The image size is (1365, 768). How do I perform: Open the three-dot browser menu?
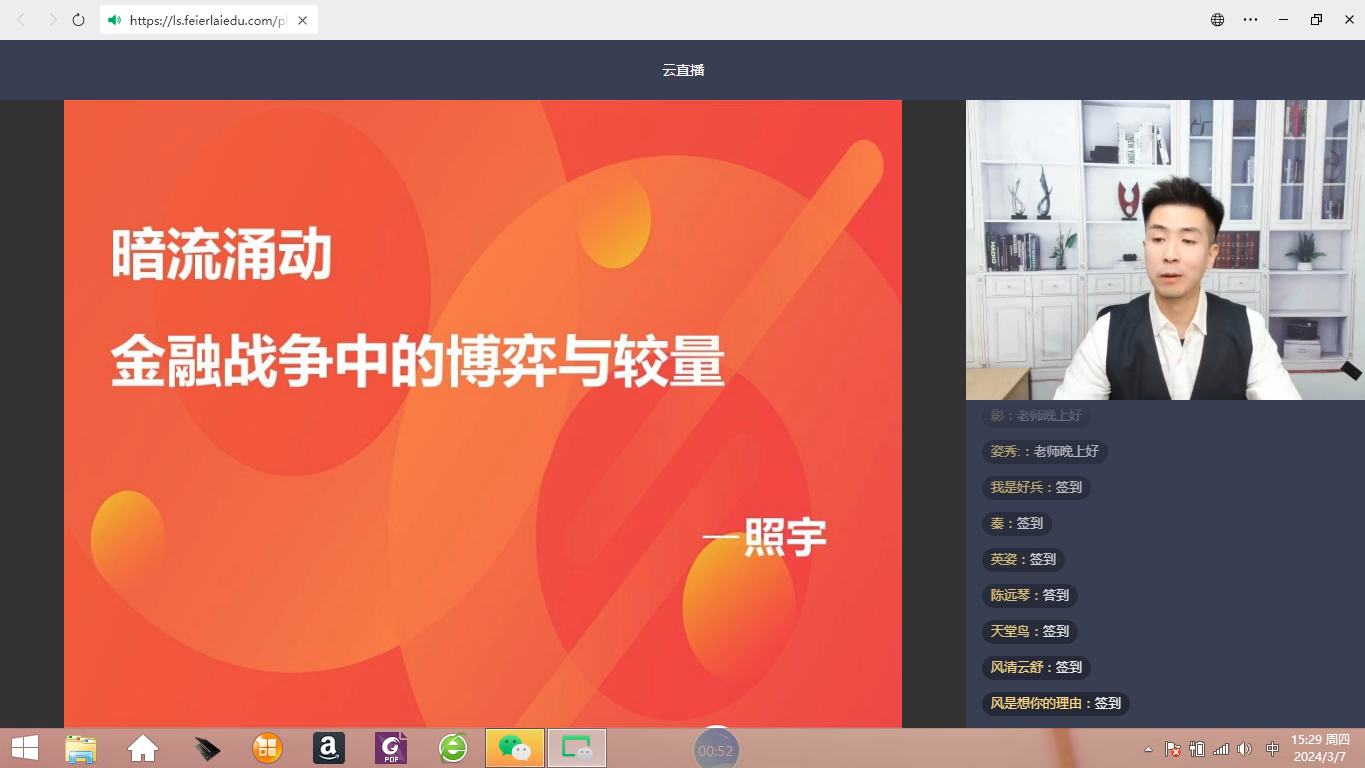(1250, 20)
